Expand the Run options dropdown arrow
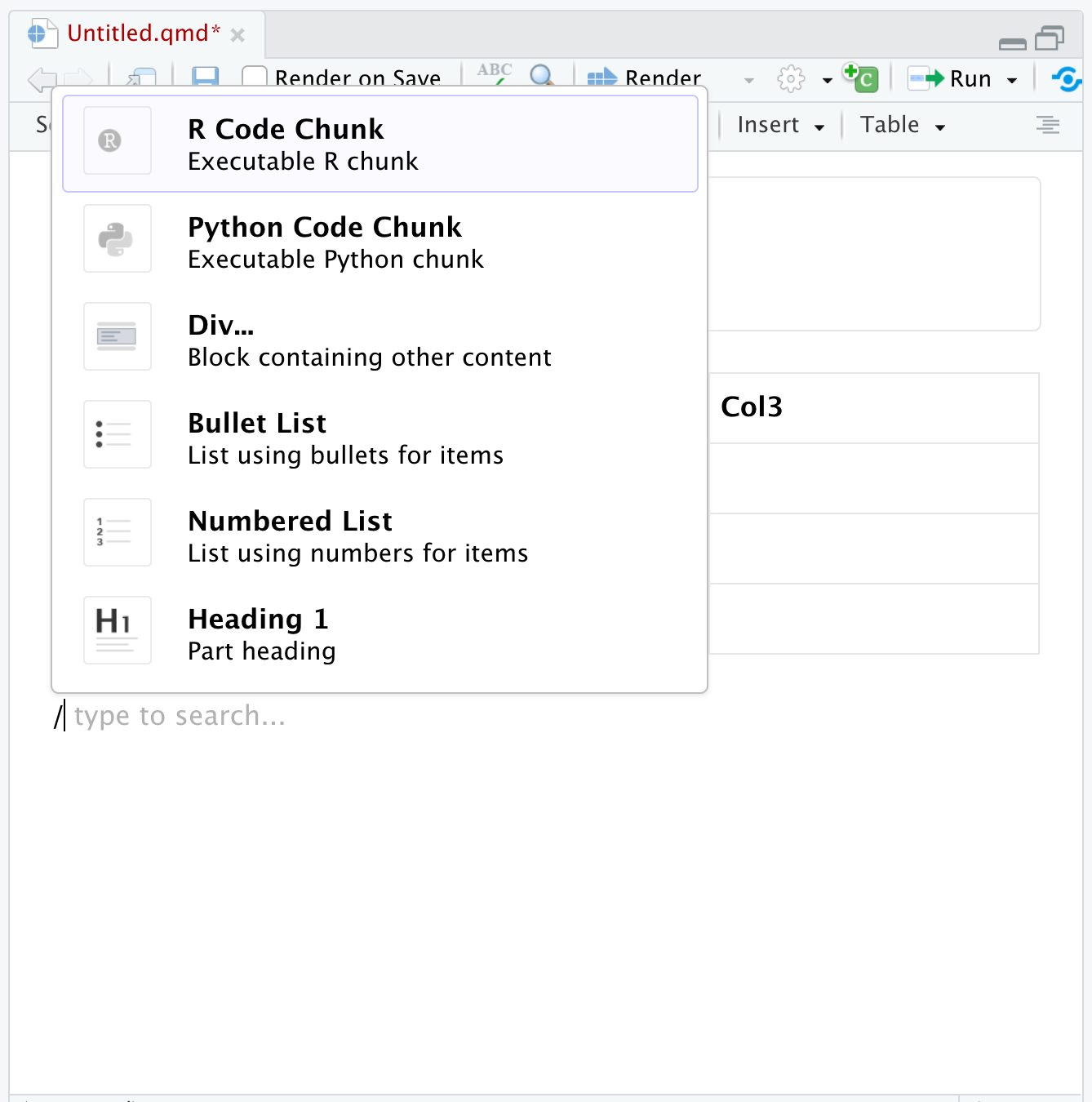The image size is (1092, 1102). click(x=1010, y=78)
